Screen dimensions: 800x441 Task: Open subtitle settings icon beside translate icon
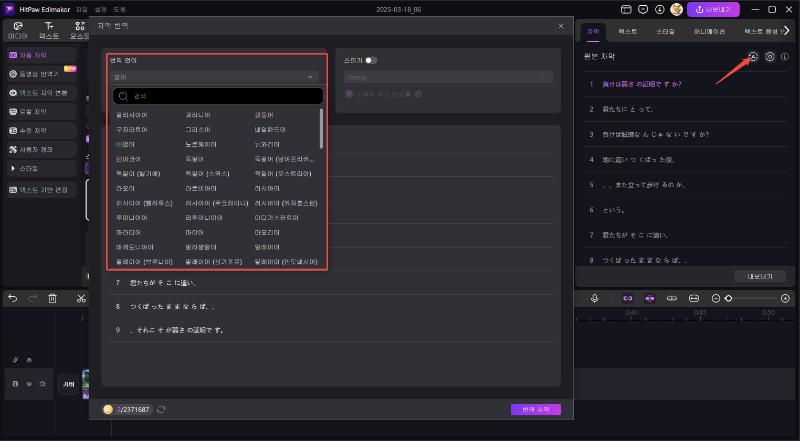(769, 57)
